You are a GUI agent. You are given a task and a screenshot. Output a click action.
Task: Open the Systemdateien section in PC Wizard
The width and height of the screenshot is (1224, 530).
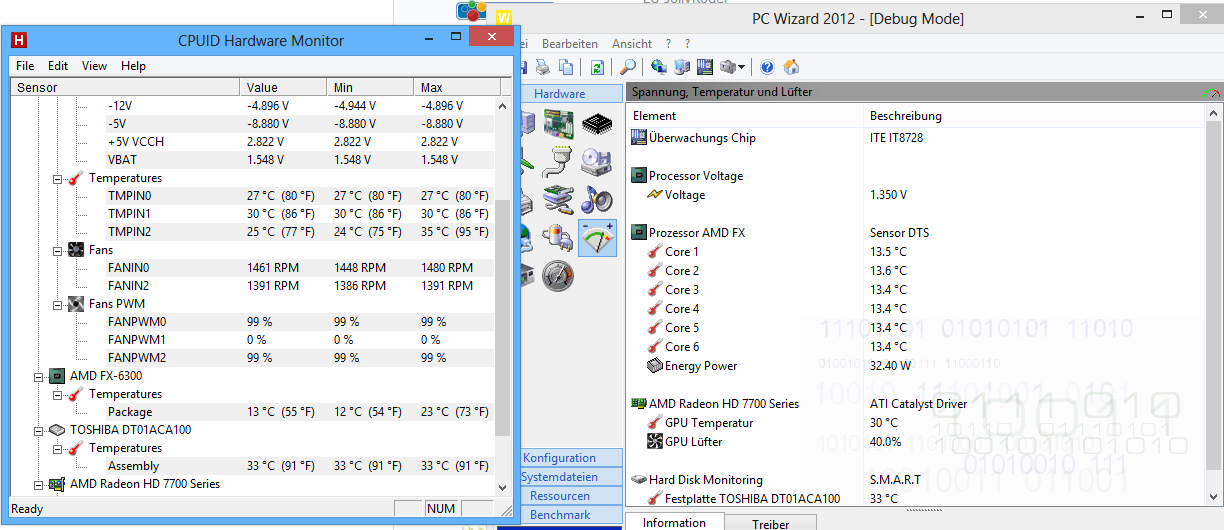[570, 477]
